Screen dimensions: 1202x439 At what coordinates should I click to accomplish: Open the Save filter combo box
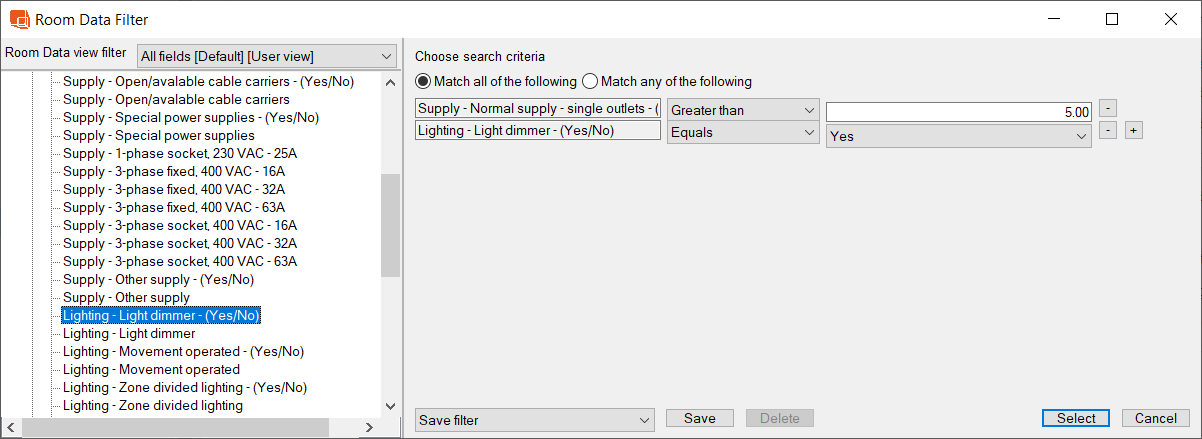click(533, 420)
